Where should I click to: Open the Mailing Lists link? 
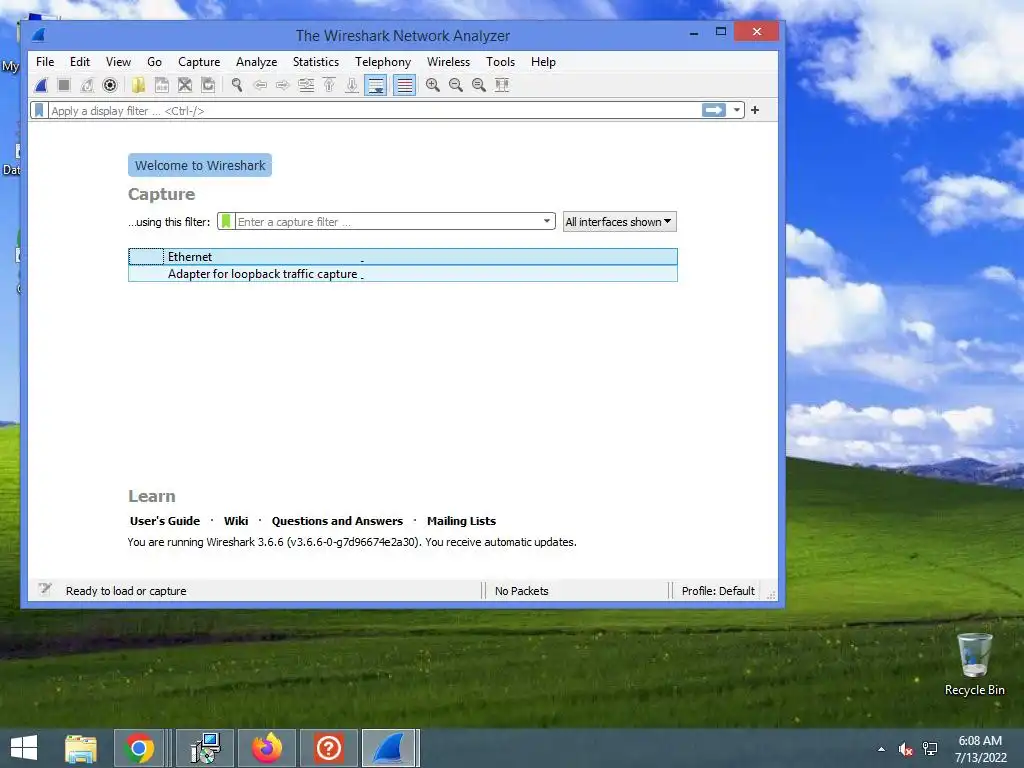point(461,521)
